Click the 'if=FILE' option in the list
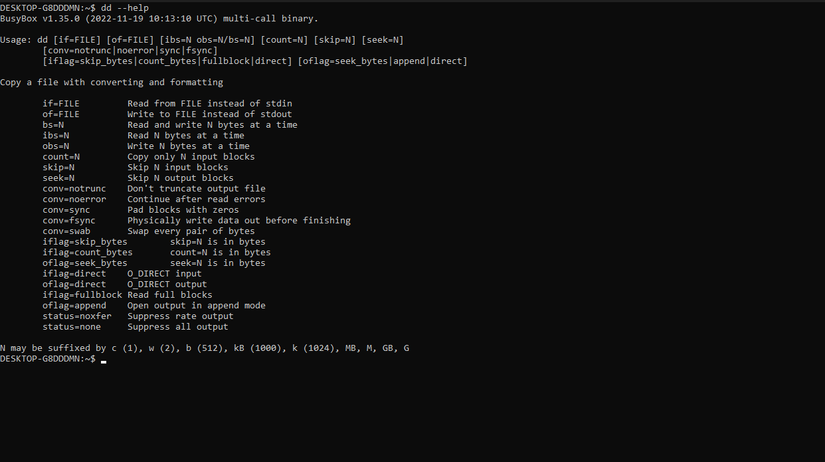The image size is (825, 462). tap(60, 103)
